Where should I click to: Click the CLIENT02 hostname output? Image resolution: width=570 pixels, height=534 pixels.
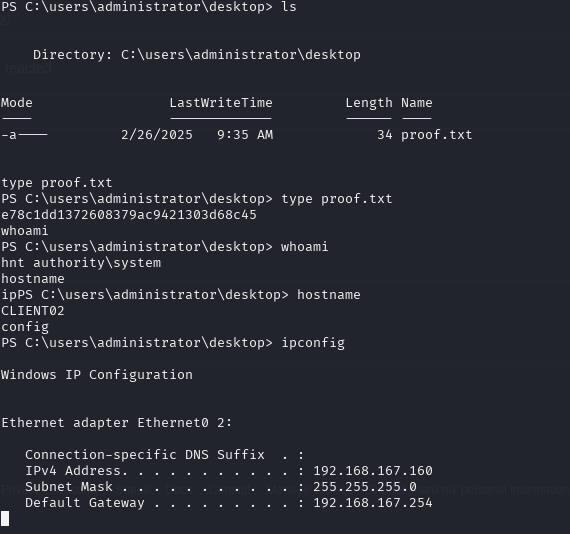[33, 311]
